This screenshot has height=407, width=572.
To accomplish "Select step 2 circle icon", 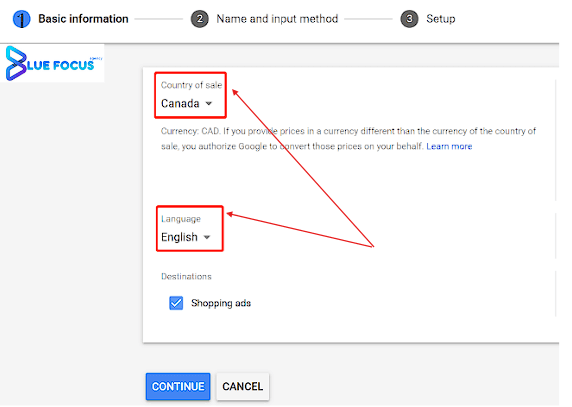I will pyautogui.click(x=200, y=19).
